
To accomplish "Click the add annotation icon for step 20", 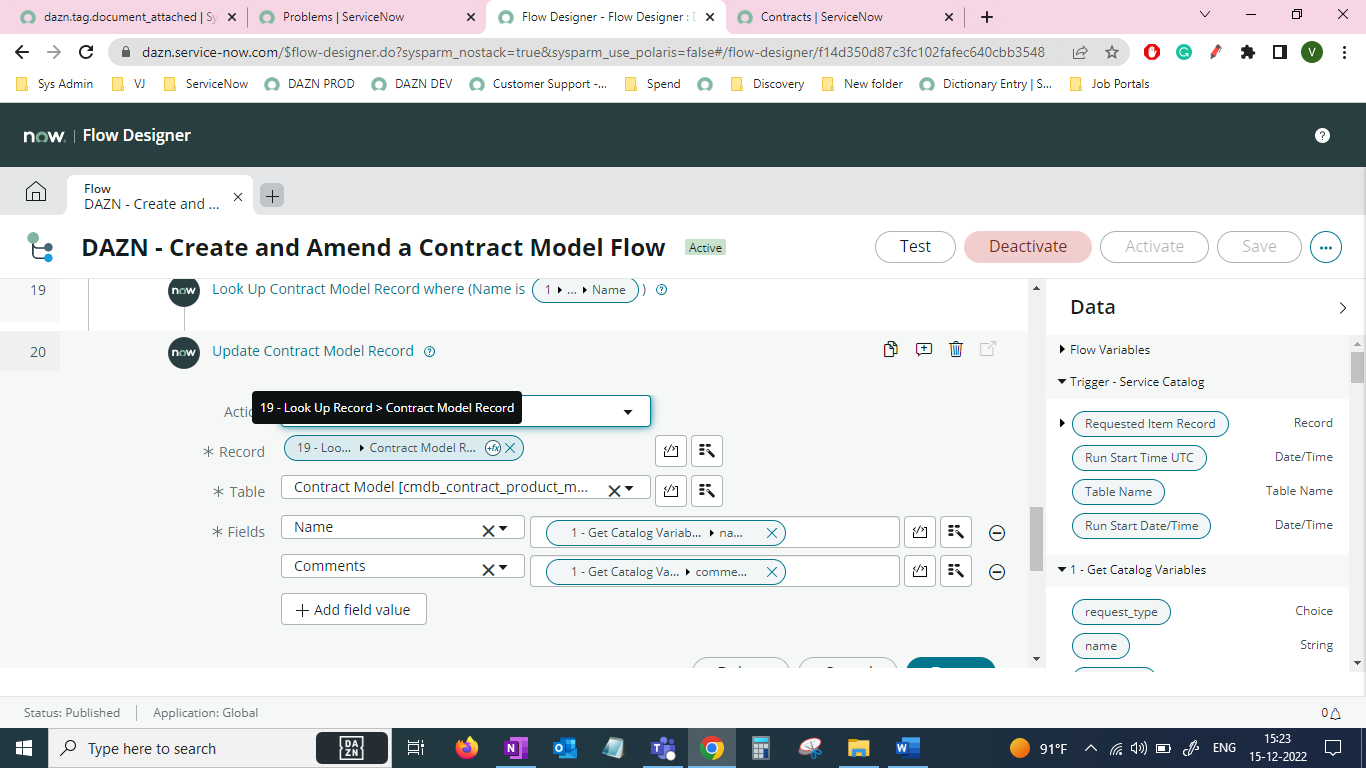I will tap(924, 349).
